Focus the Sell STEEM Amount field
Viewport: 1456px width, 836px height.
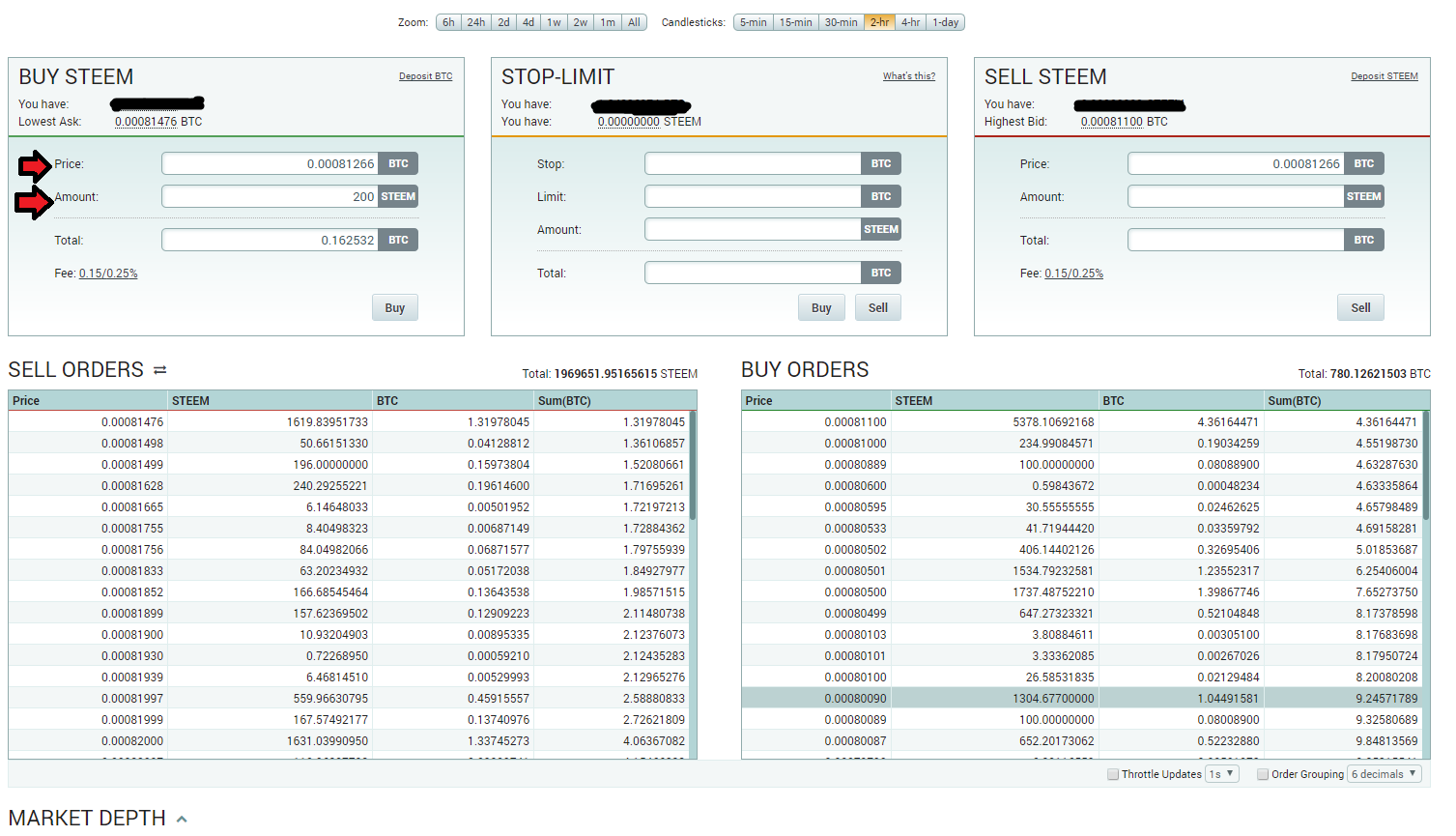[1237, 197]
